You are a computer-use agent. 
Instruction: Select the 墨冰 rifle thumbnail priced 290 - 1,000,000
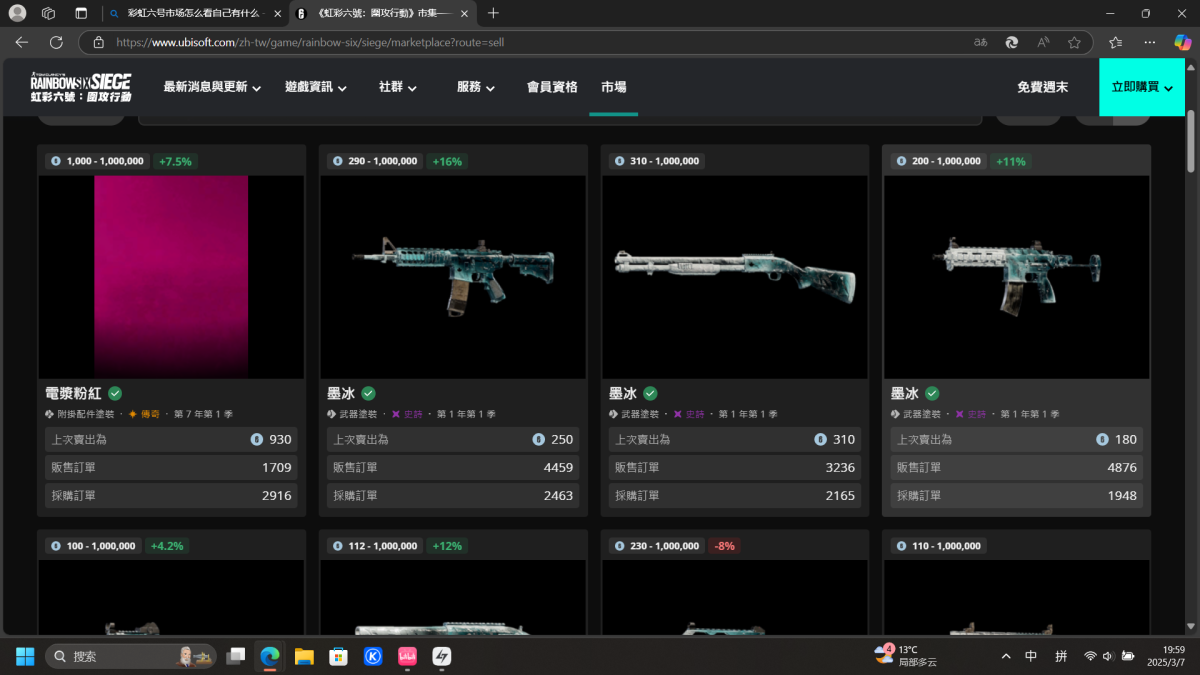pyautogui.click(x=453, y=277)
